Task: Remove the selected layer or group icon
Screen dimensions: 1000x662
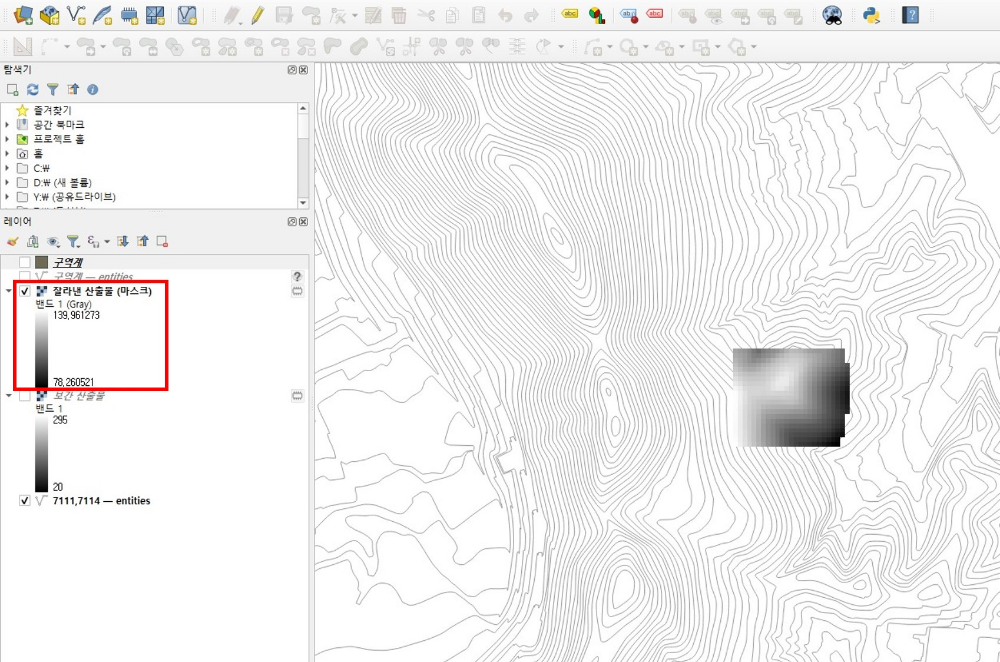Action: pyautogui.click(x=162, y=241)
